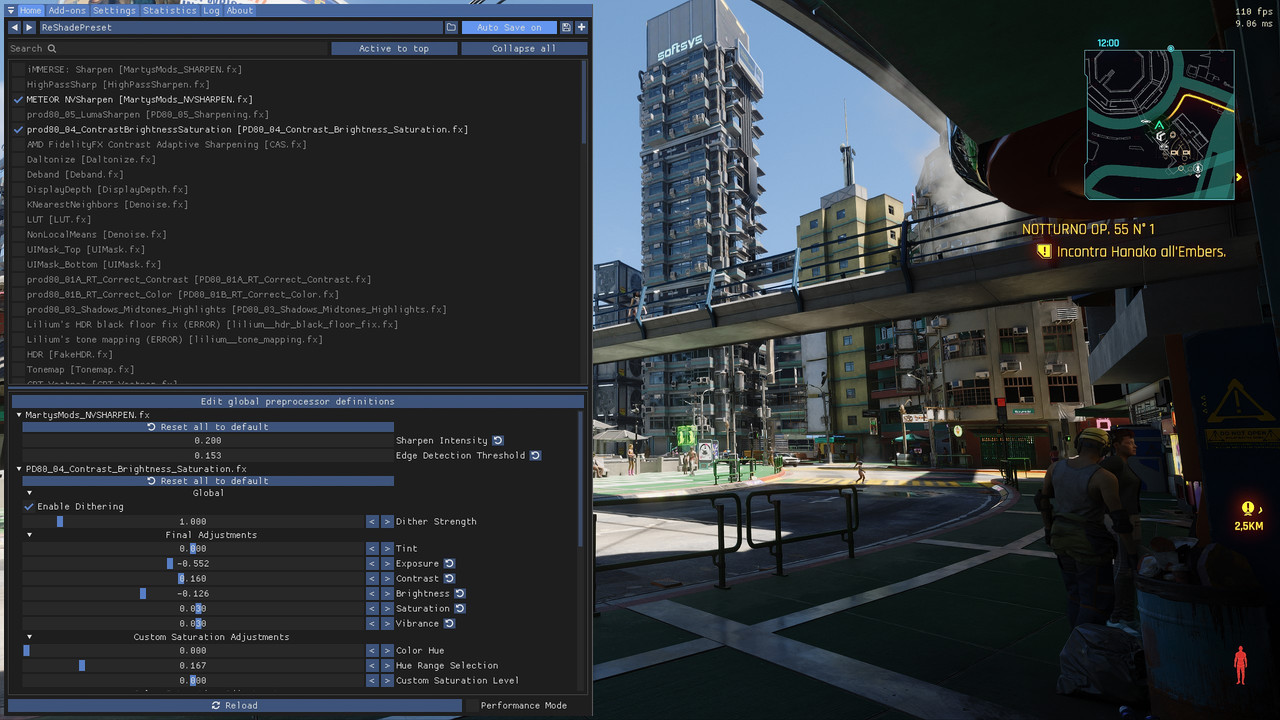
Task: Collapse the PD80_04_Contrast_Brightness_Saturation.fx section
Action: tap(18, 469)
